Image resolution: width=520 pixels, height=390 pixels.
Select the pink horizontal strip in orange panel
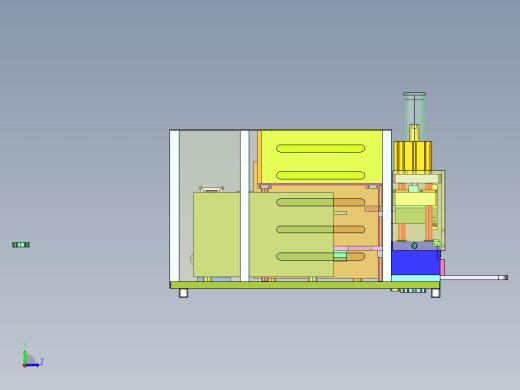coord(358,248)
